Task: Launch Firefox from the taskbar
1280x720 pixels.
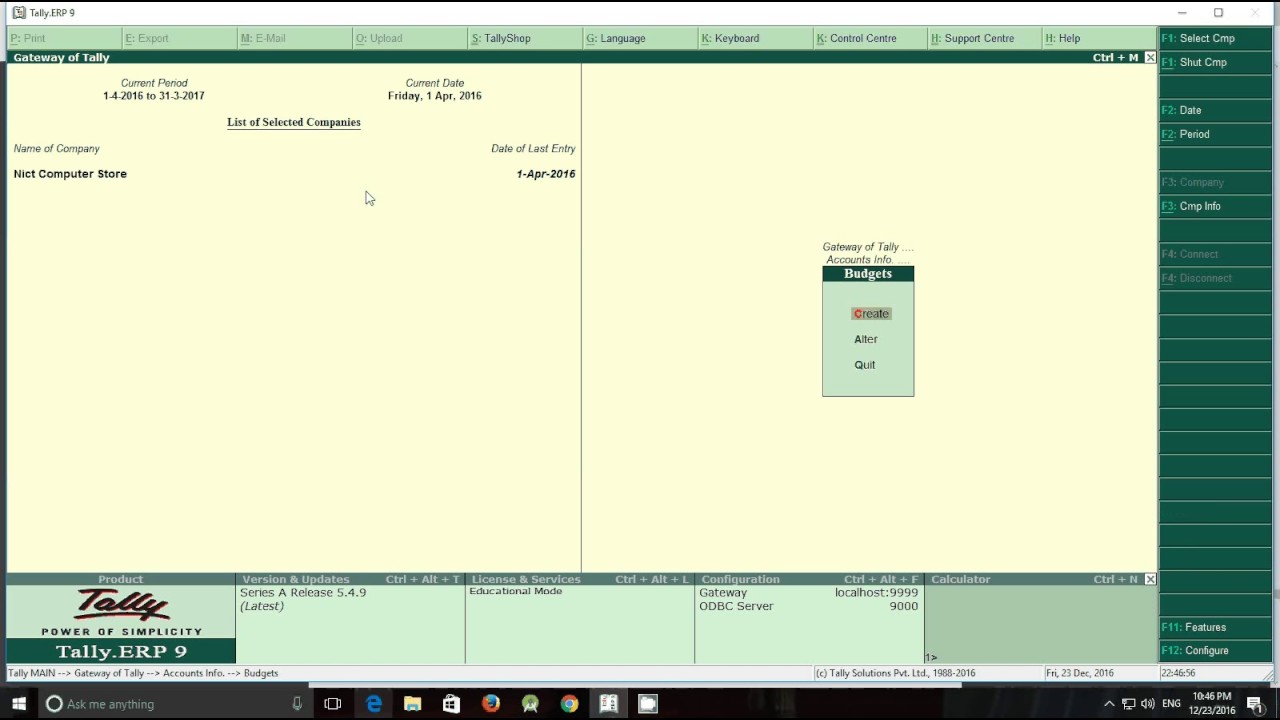Action: [x=491, y=704]
